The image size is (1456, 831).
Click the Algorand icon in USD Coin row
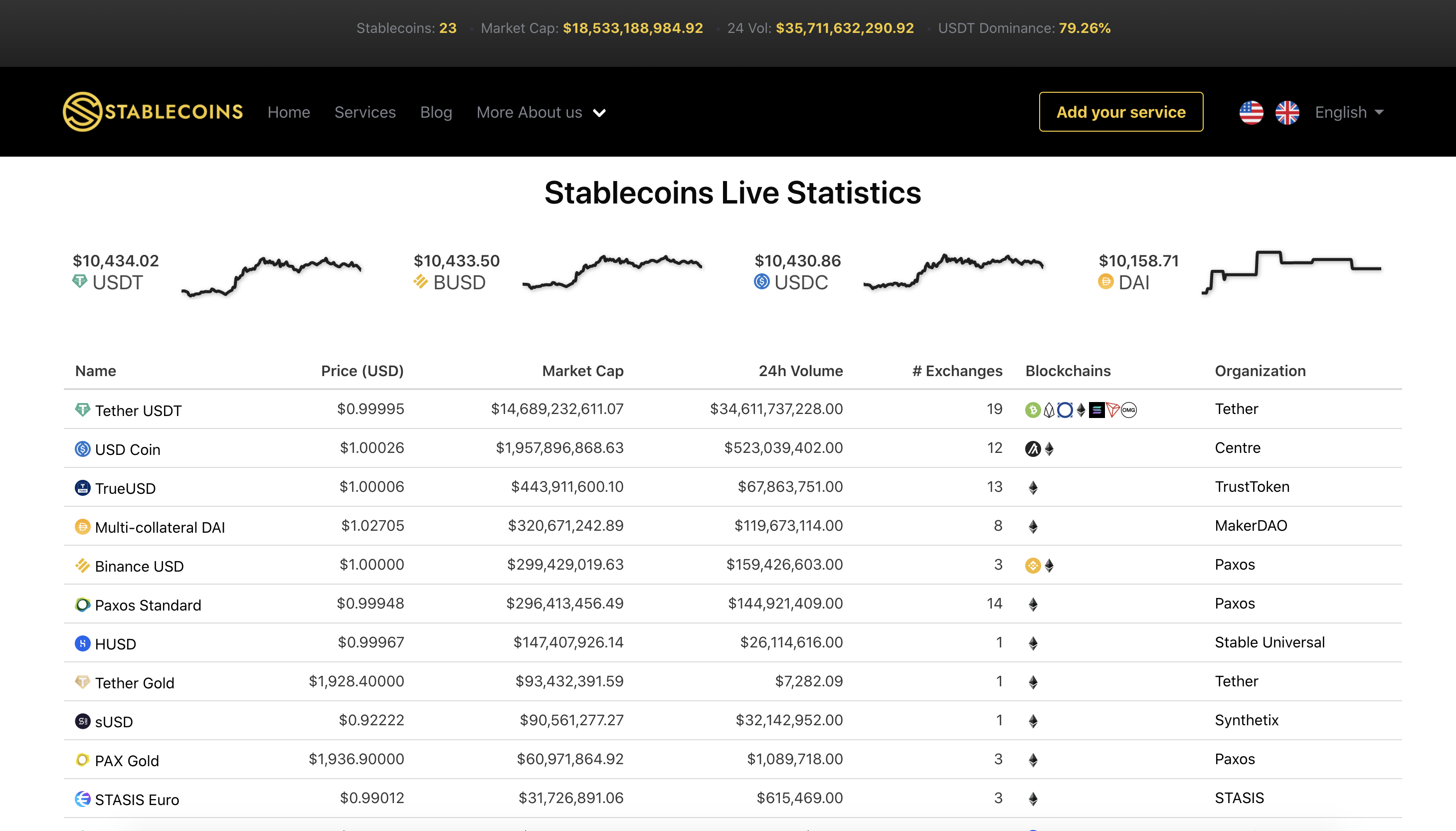tap(1033, 448)
